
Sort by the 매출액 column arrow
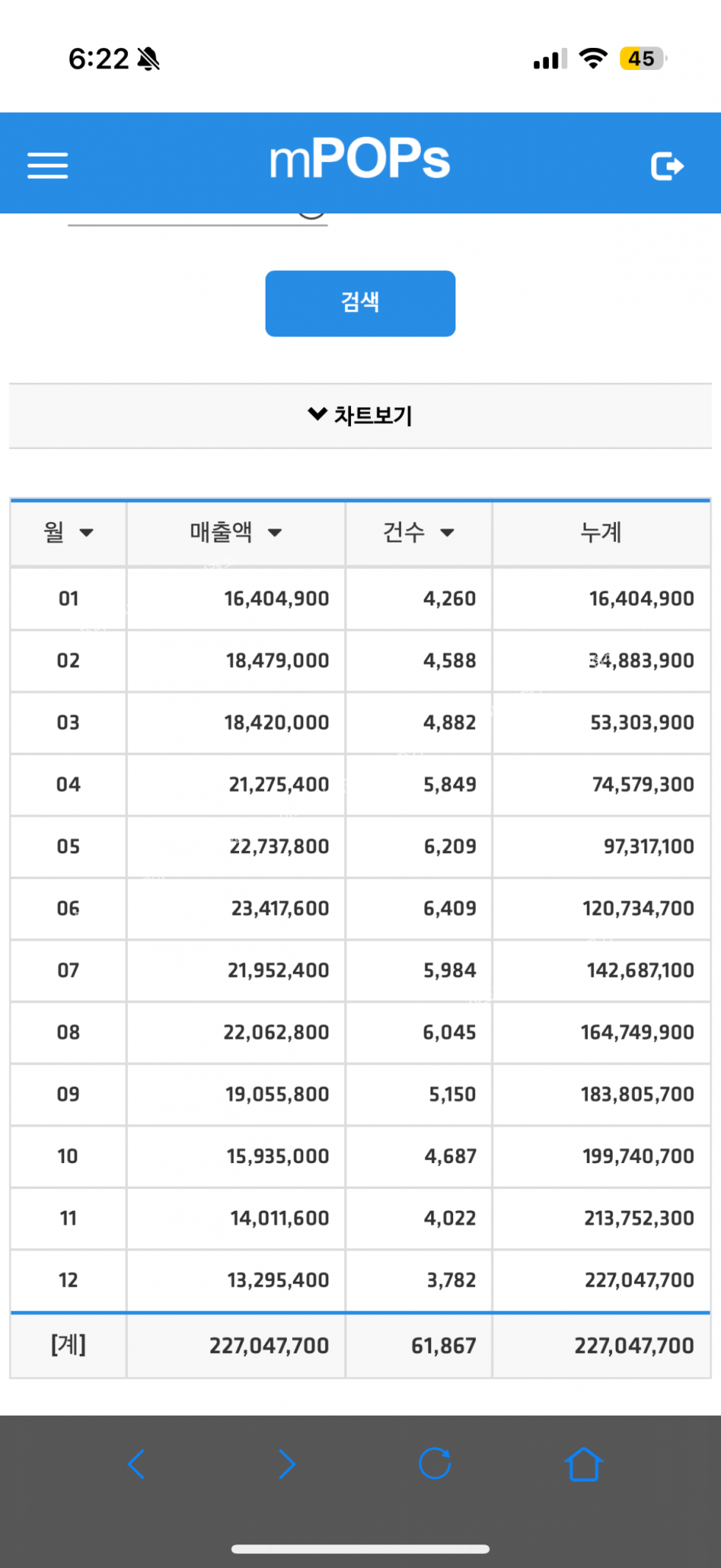click(275, 533)
